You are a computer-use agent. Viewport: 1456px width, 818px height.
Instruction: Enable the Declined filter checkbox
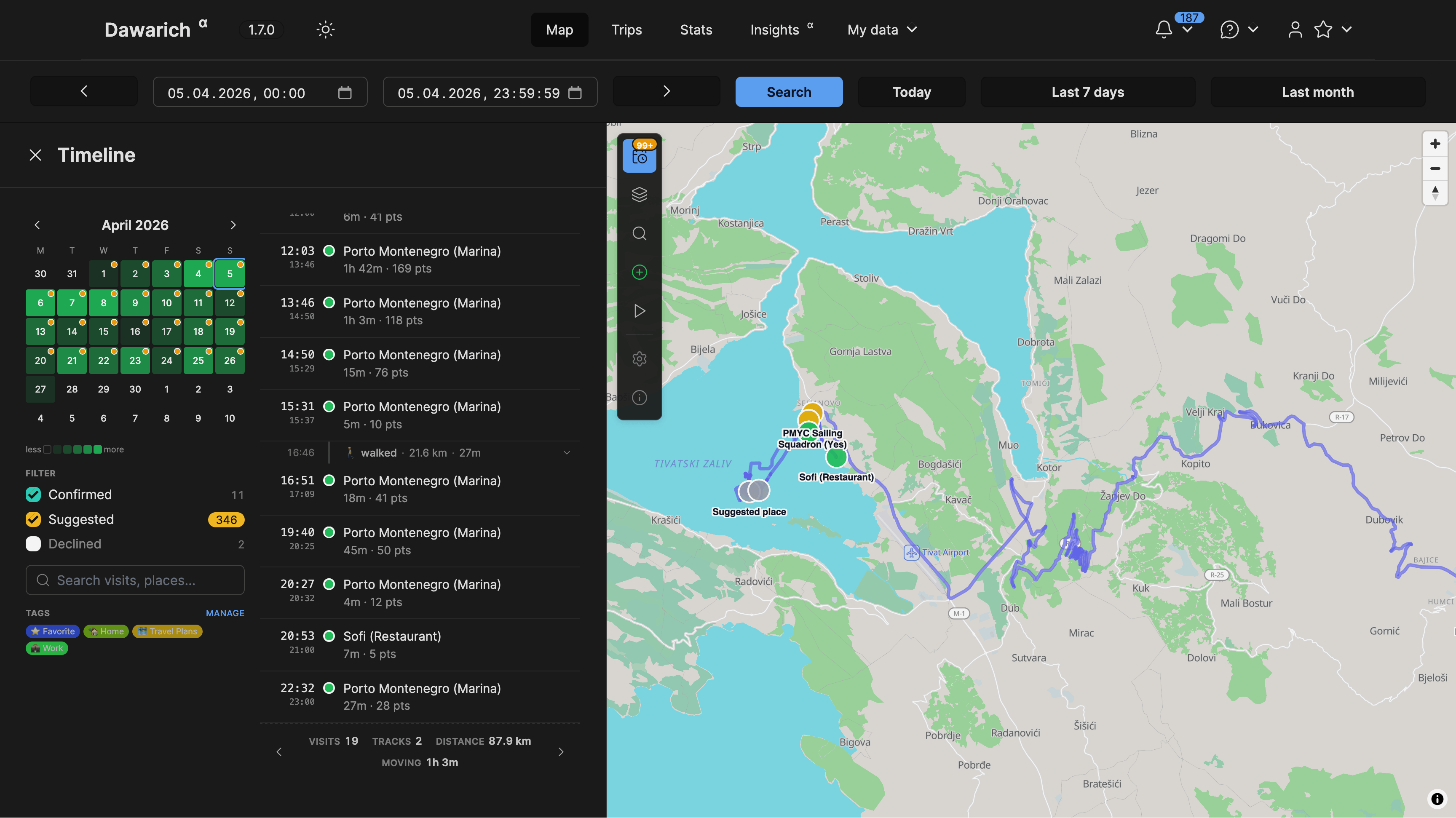tap(33, 543)
